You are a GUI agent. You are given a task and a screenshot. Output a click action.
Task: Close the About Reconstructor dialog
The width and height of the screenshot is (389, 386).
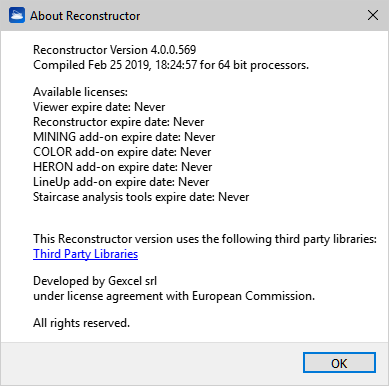(373, 15)
